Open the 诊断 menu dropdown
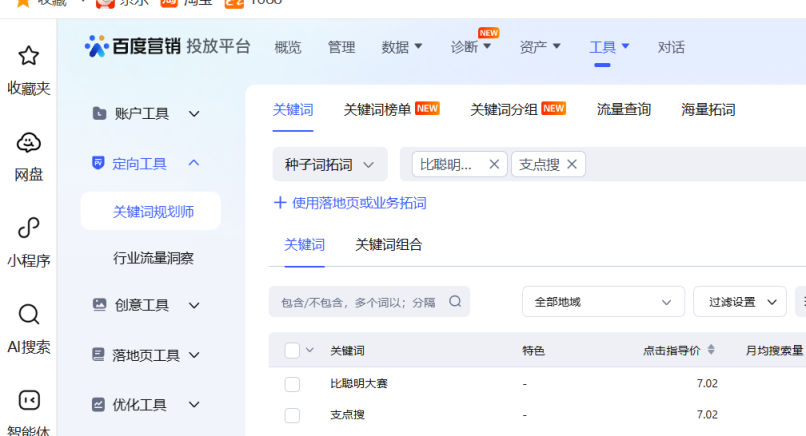The height and width of the screenshot is (436, 806). pos(471,47)
